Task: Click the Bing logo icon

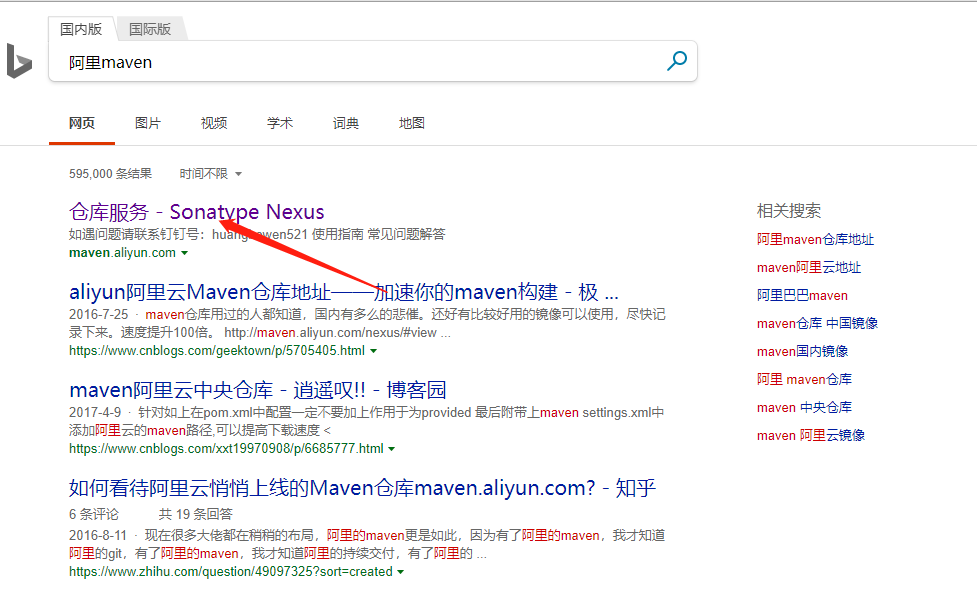Action: [19, 61]
